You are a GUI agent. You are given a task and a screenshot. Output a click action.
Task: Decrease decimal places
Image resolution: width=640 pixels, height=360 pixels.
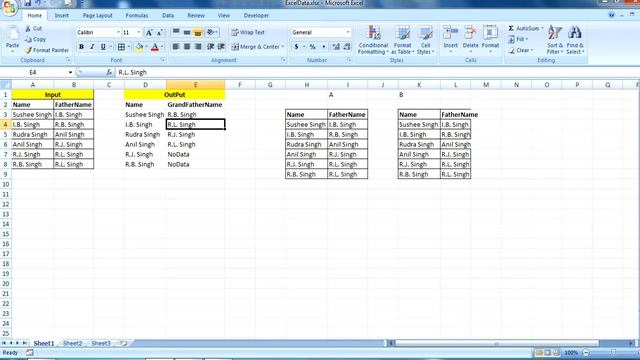pyautogui.click(x=347, y=47)
